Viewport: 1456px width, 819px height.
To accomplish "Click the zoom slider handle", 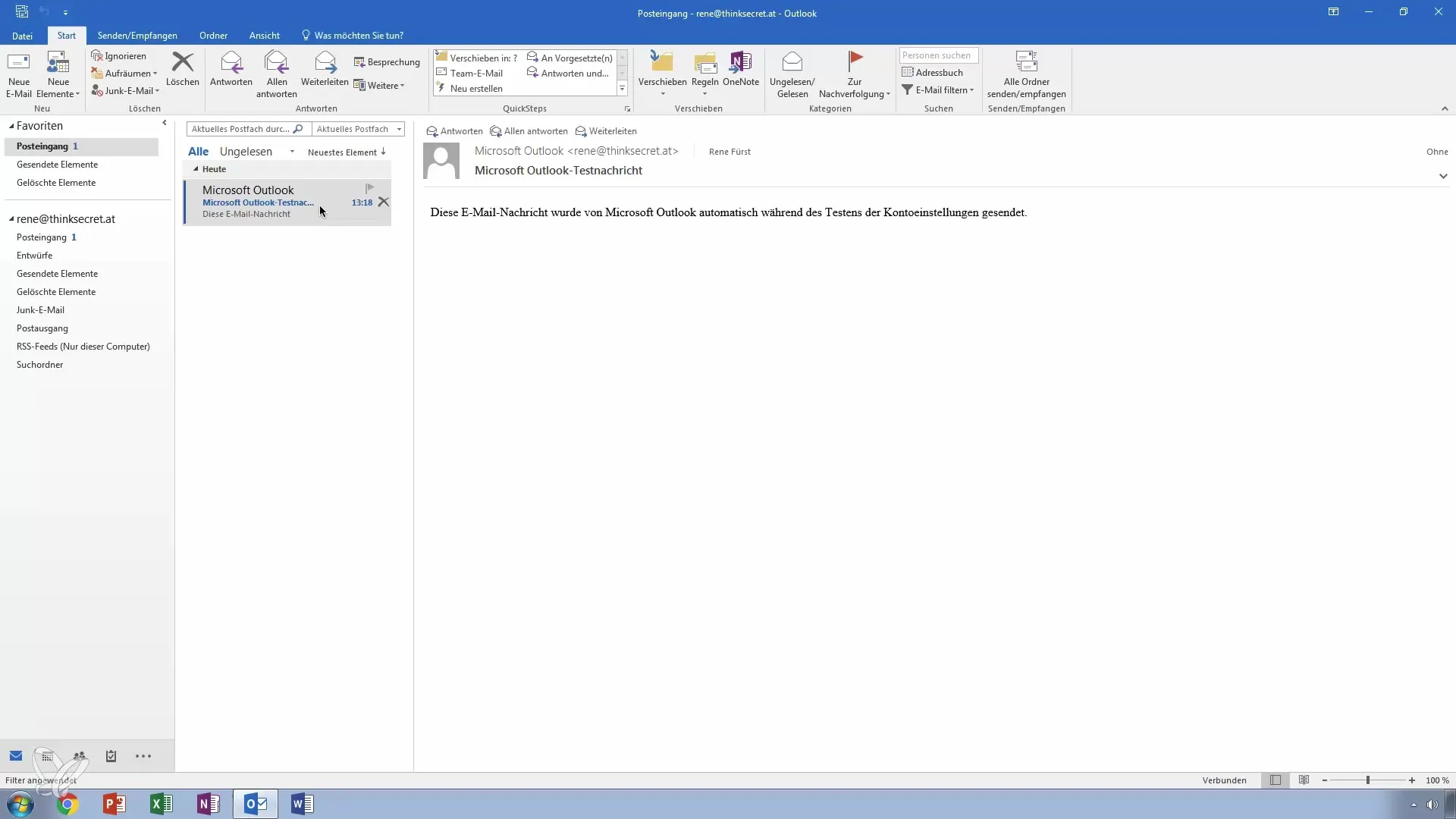I will pos(1368,780).
